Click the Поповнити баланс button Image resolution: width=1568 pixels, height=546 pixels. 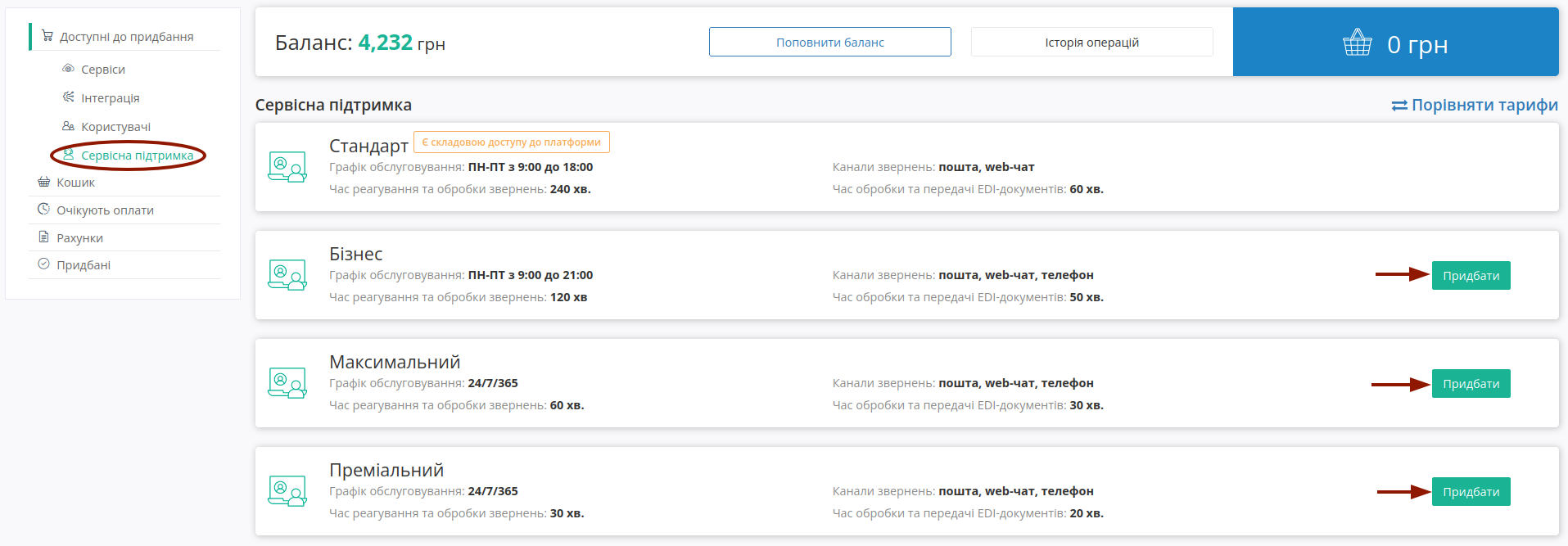830,42
